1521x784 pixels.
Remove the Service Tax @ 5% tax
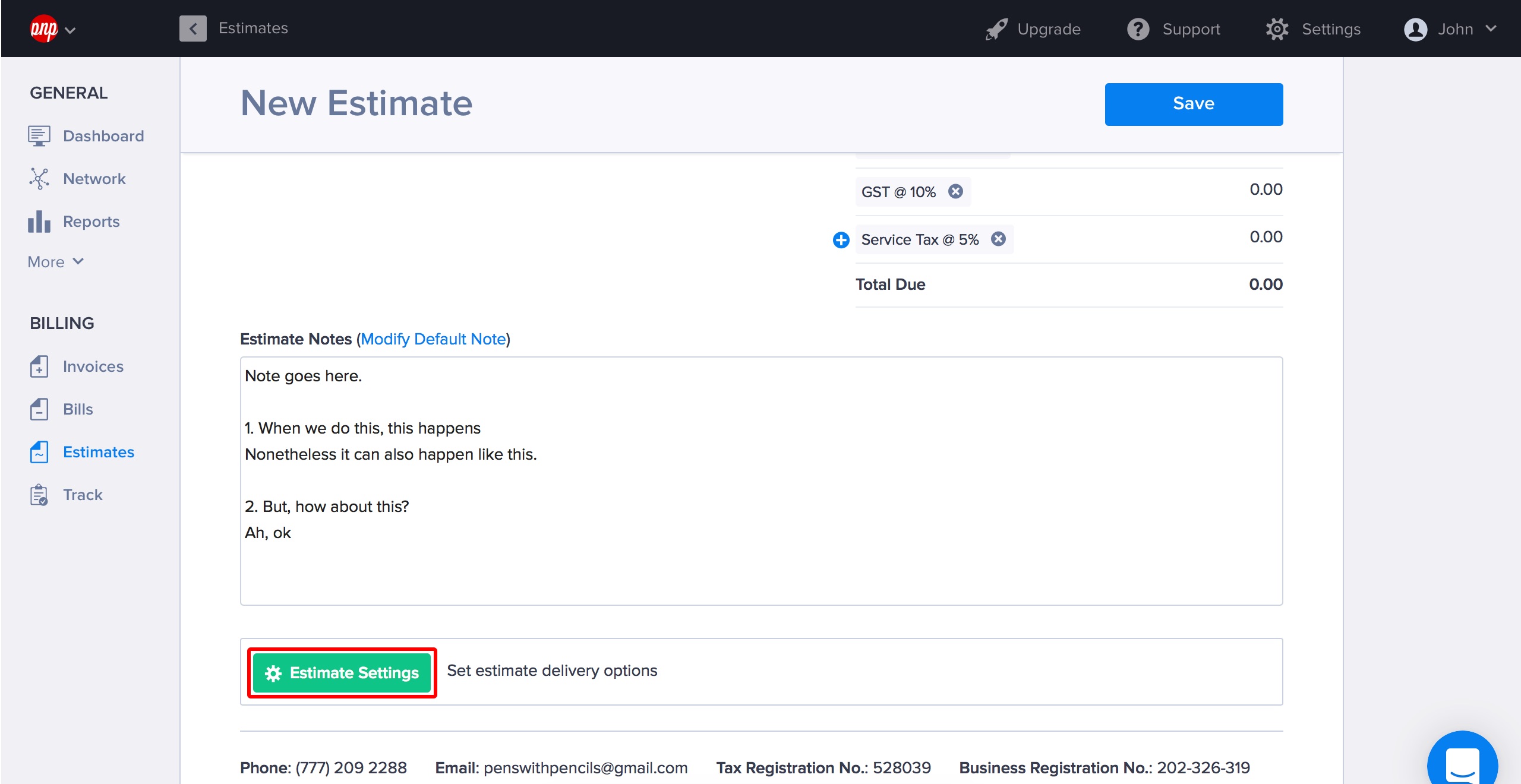[998, 239]
